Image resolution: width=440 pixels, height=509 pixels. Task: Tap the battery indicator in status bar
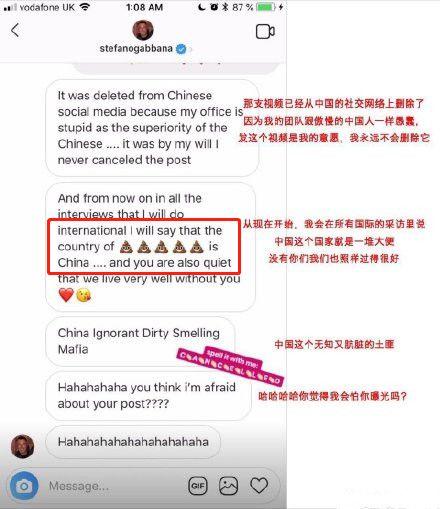pos(266,7)
